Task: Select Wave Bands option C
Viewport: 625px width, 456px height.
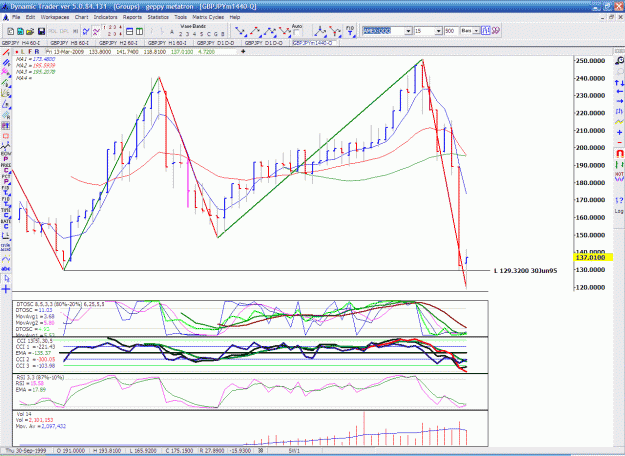Action: pyautogui.click(x=208, y=34)
